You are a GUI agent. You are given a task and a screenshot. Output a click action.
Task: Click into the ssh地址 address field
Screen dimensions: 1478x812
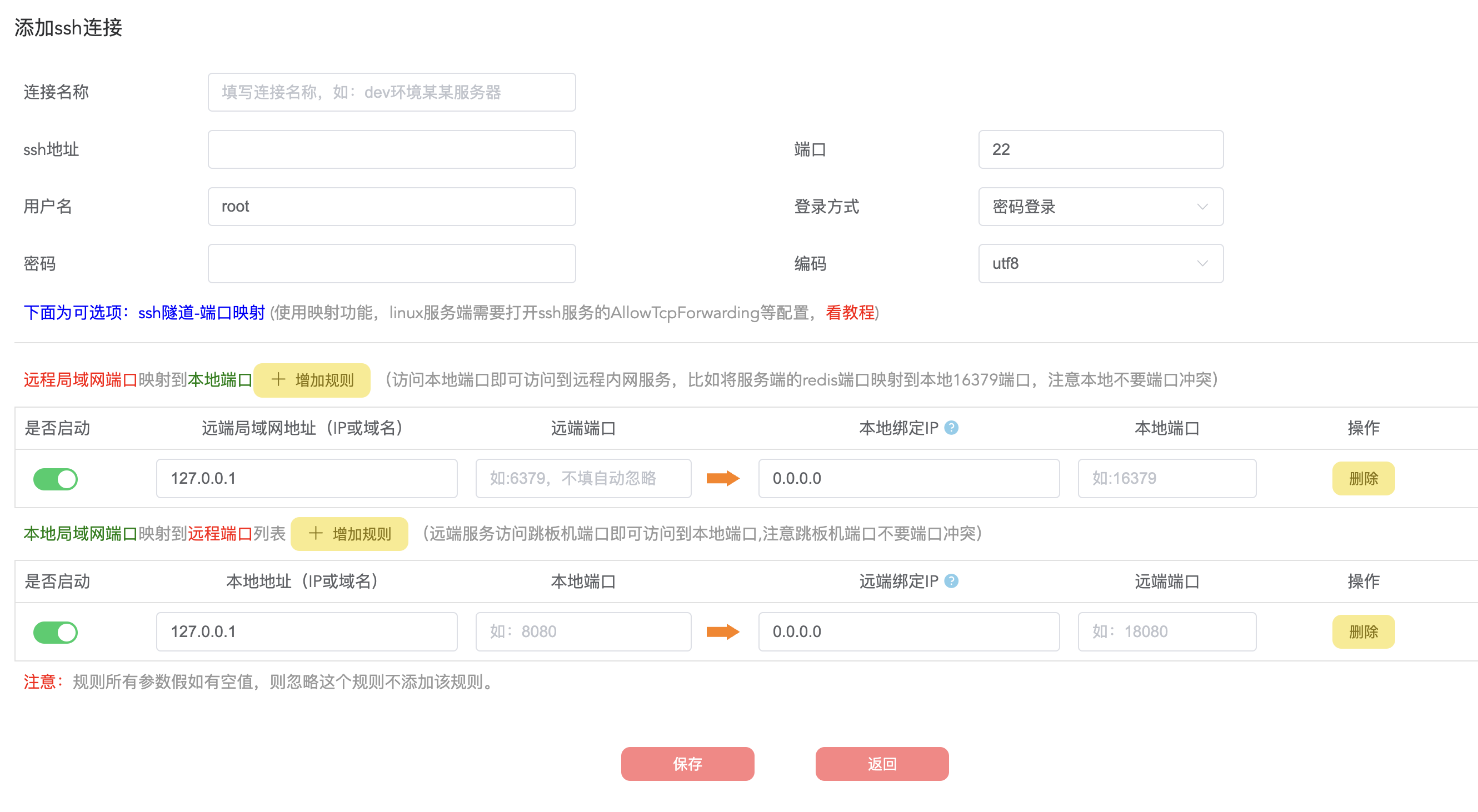click(391, 149)
